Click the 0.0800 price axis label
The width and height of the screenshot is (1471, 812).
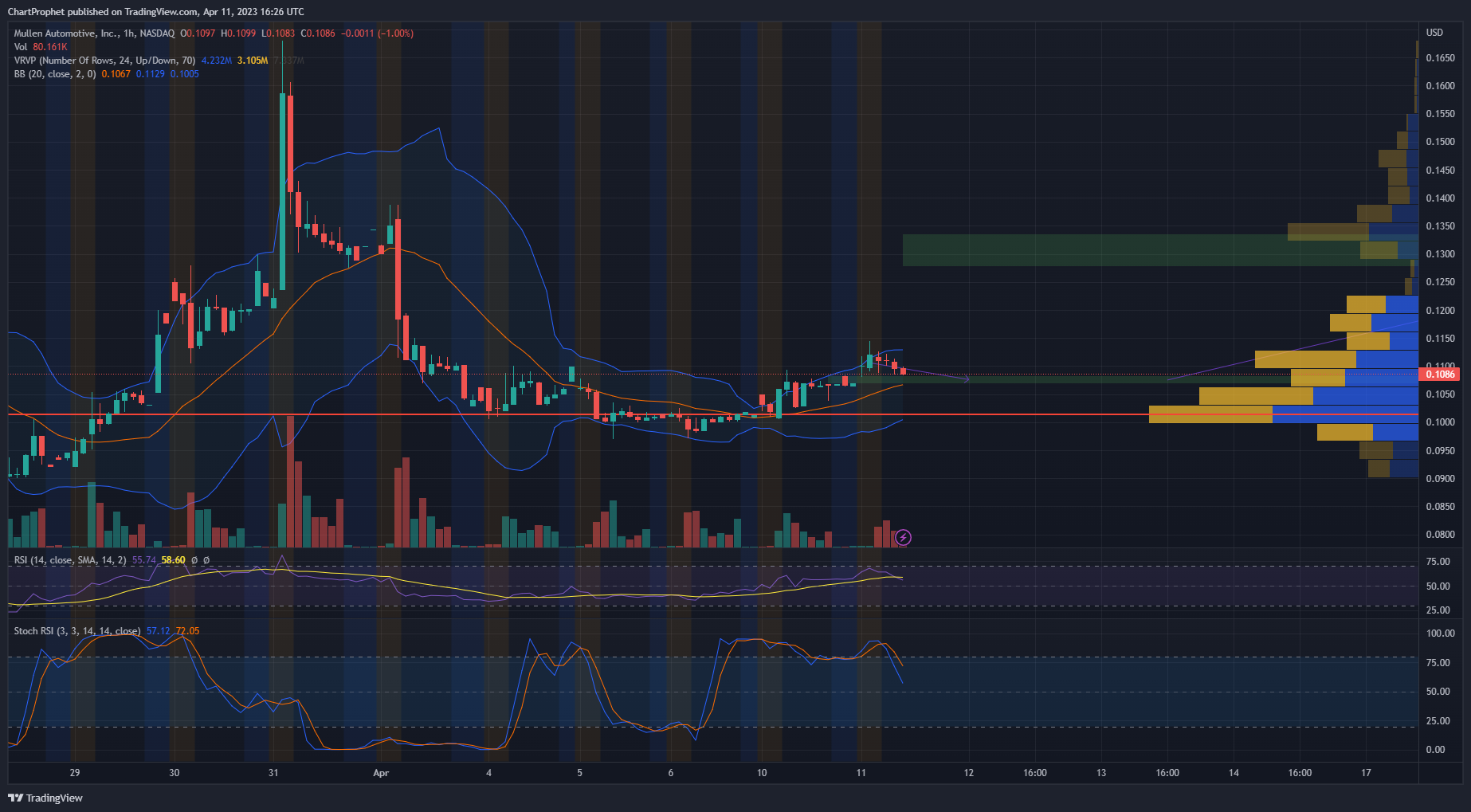point(1440,535)
